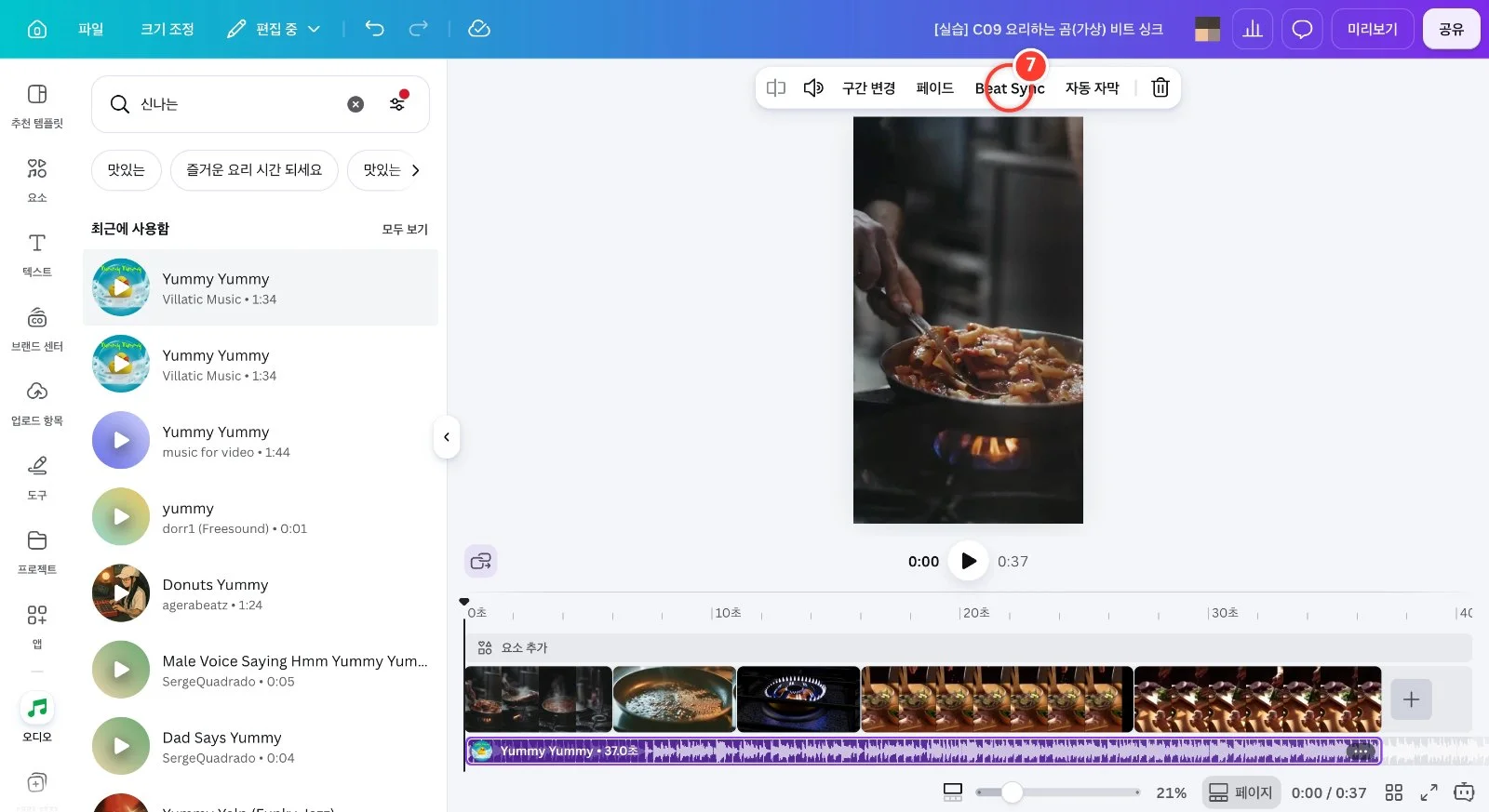Click the split audio icon in toolbar
1489x812 pixels.
(776, 87)
